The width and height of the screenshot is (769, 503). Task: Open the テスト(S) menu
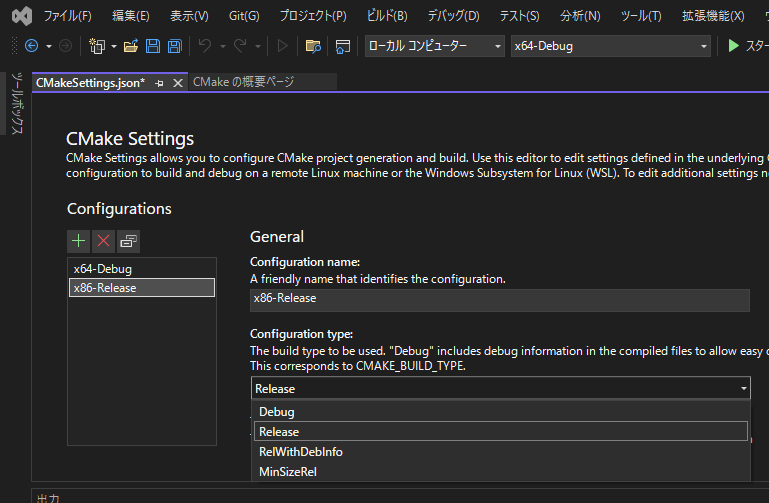(x=519, y=16)
